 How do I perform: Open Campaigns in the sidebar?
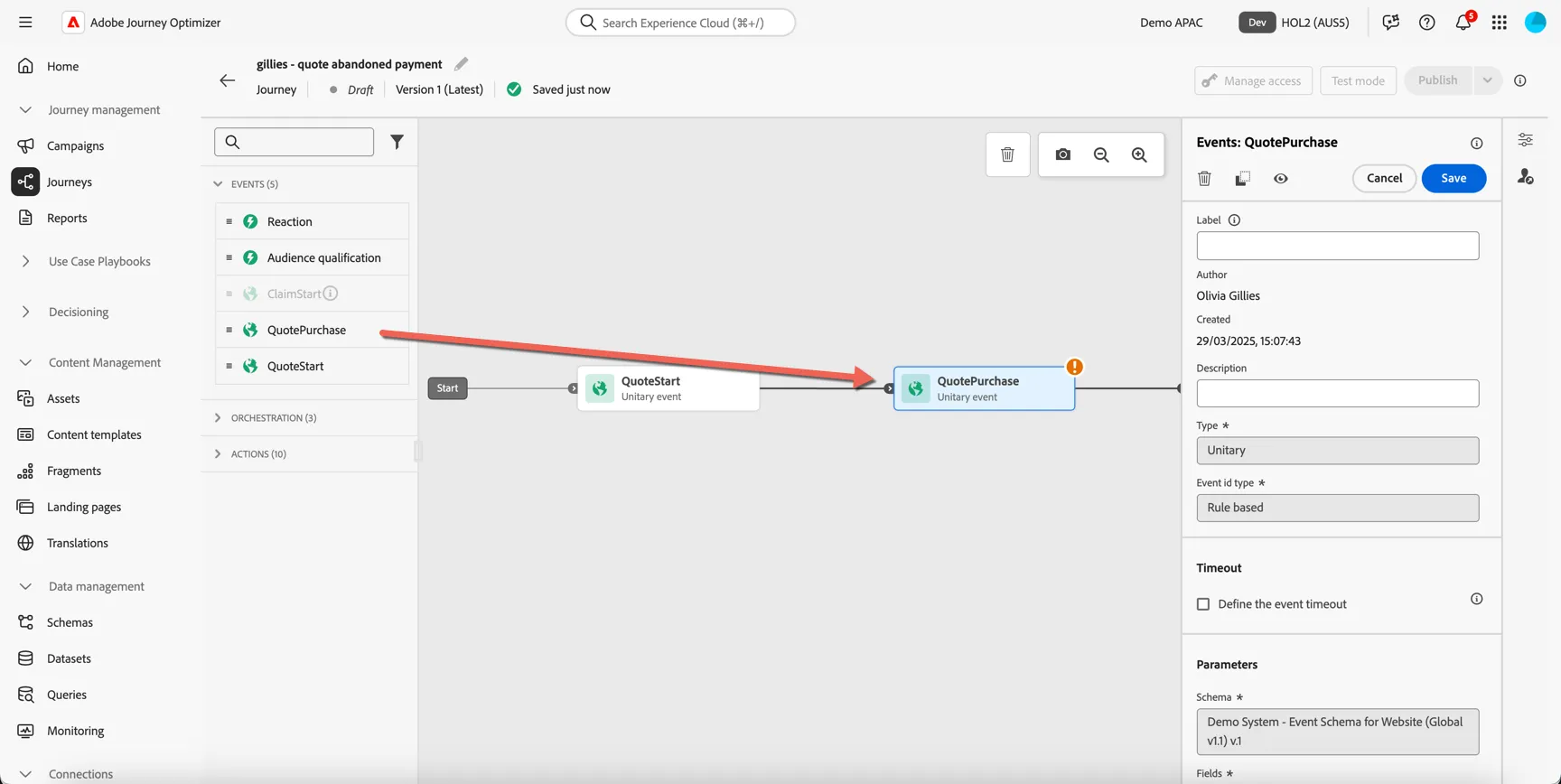(x=75, y=145)
